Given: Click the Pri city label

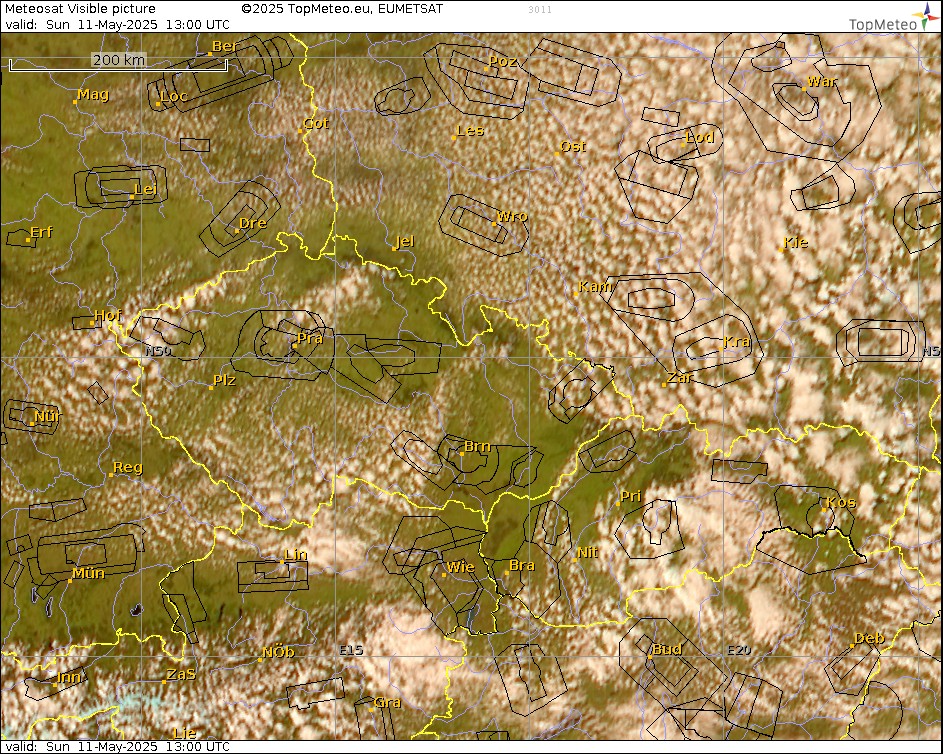Looking at the screenshot, I should tap(631, 496).
